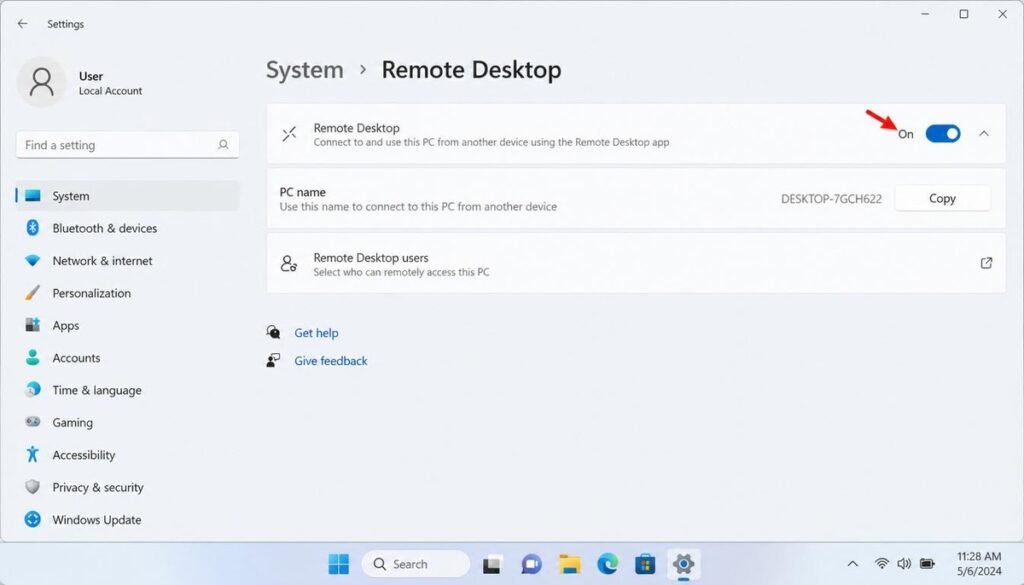This screenshot has width=1024, height=585.
Task: Go to Privacy & security settings
Action: [128, 487]
